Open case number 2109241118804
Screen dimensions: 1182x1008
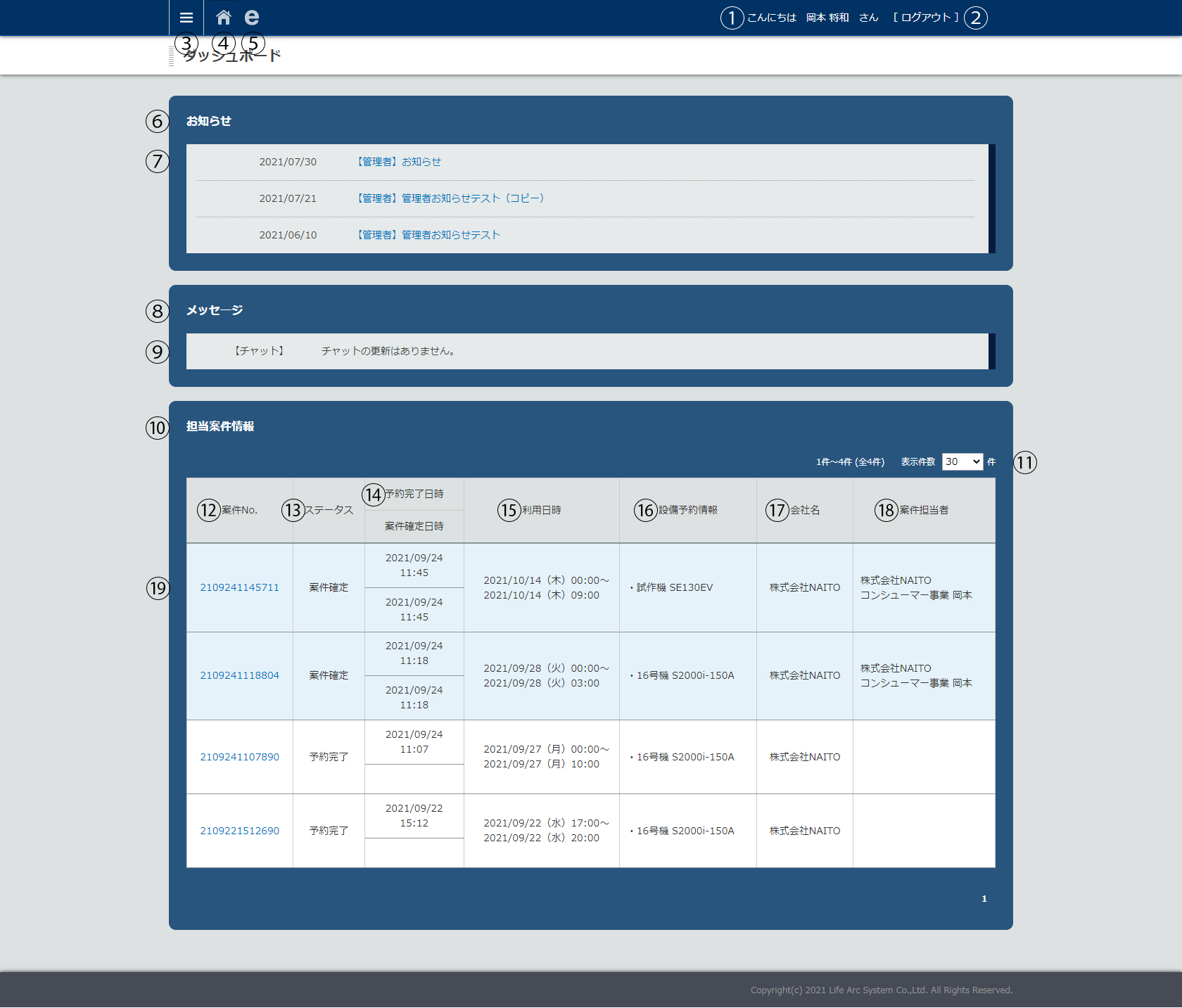pos(239,675)
